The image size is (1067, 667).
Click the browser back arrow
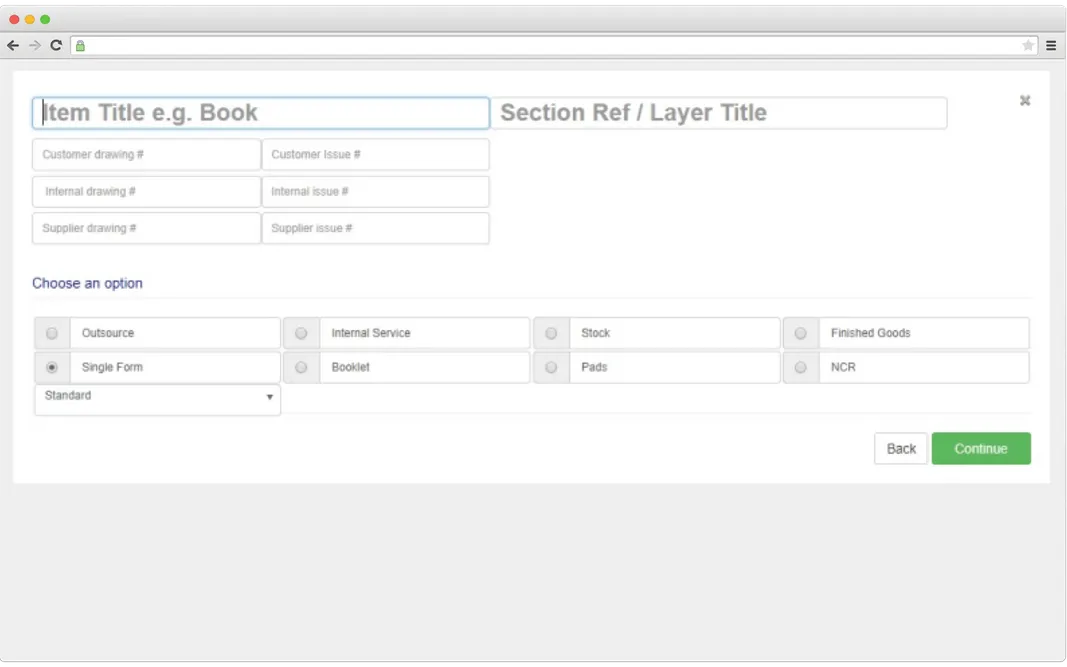[x=12, y=45]
